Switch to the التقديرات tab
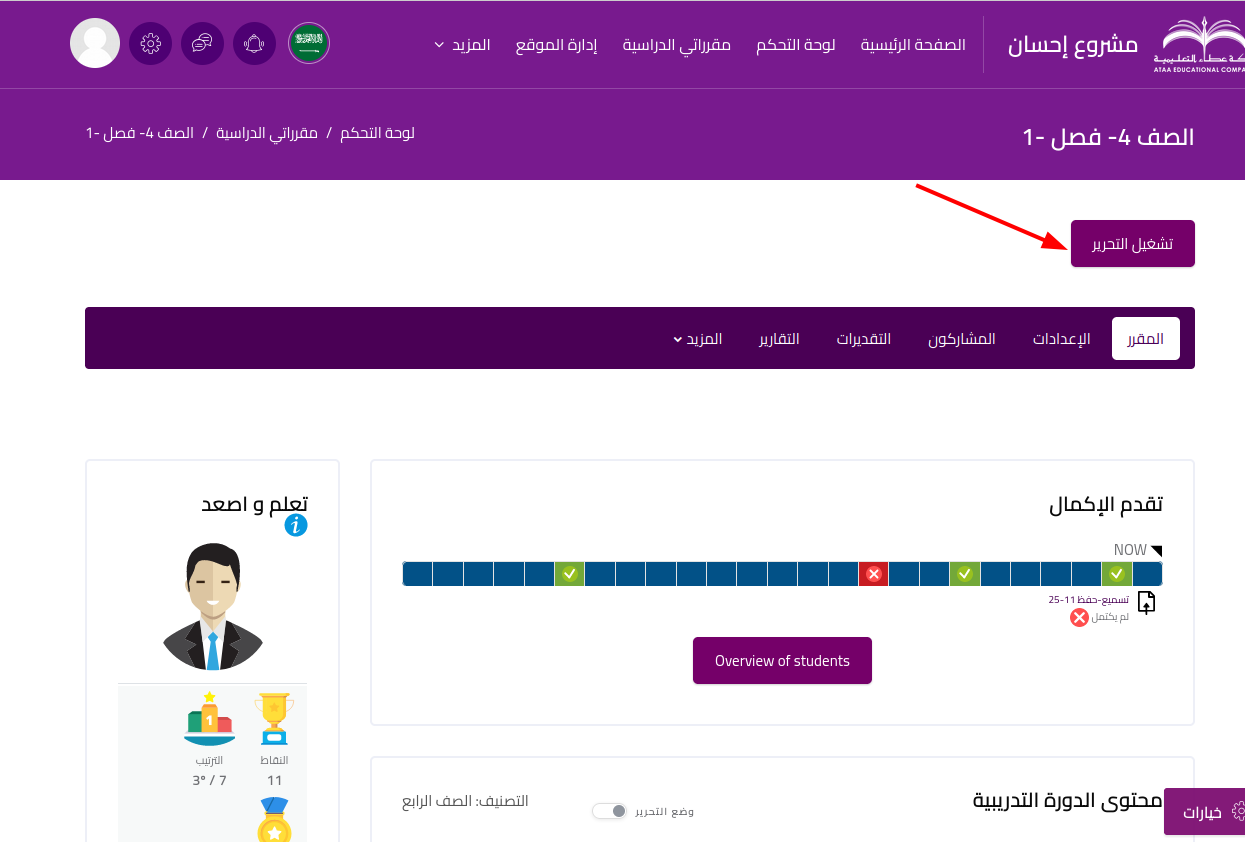The width and height of the screenshot is (1245, 842). [x=864, y=339]
